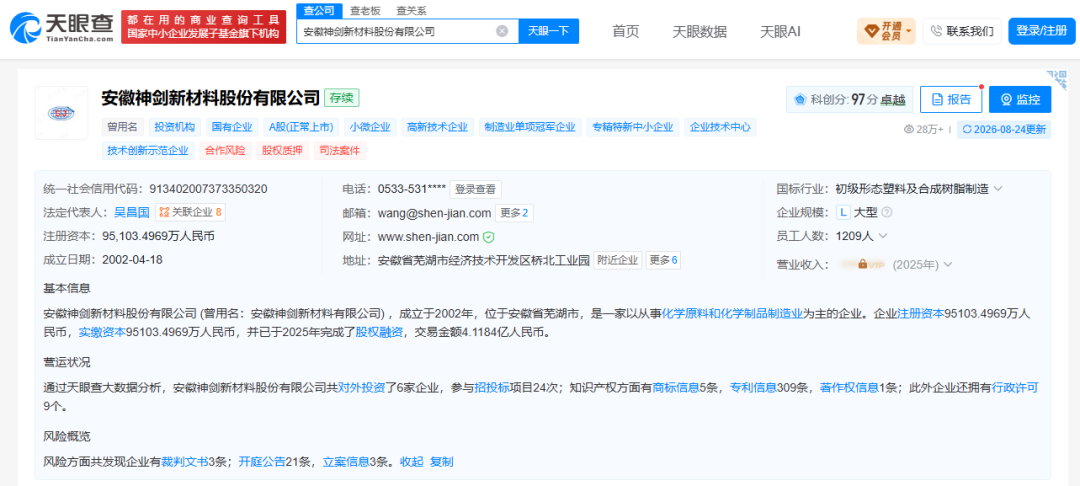This screenshot has width=1080, height=486.
Task: Open the 商标信息 link
Action: click(x=676, y=388)
